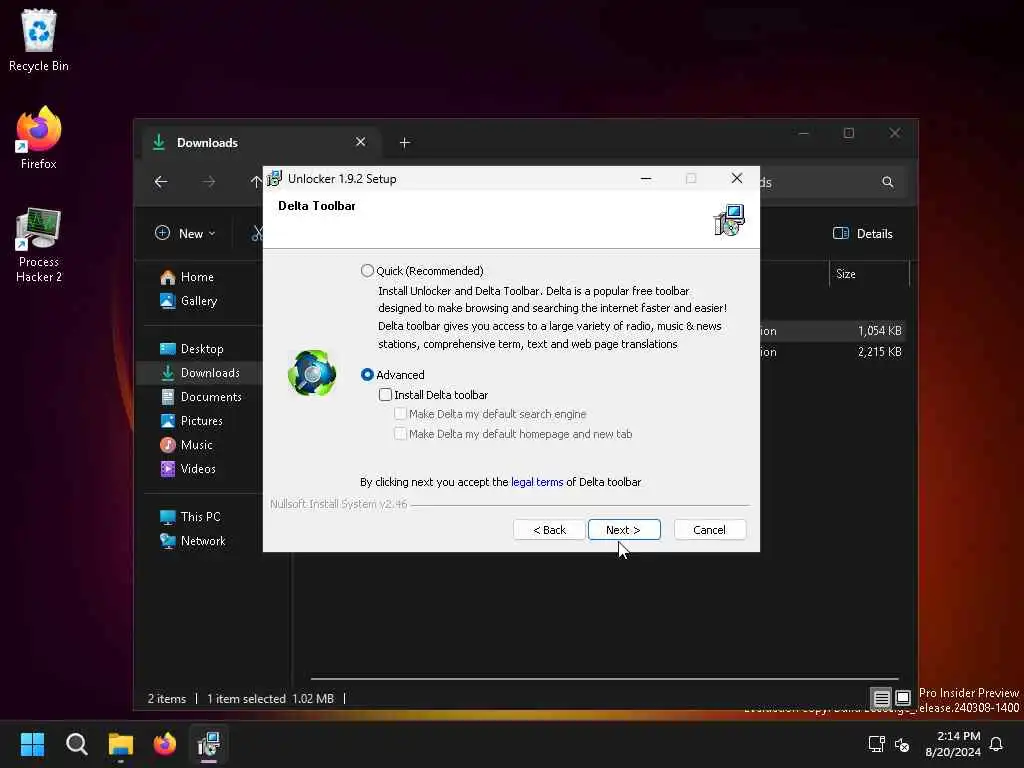Open the Windows Start menu
The image size is (1024, 768).
click(32, 744)
